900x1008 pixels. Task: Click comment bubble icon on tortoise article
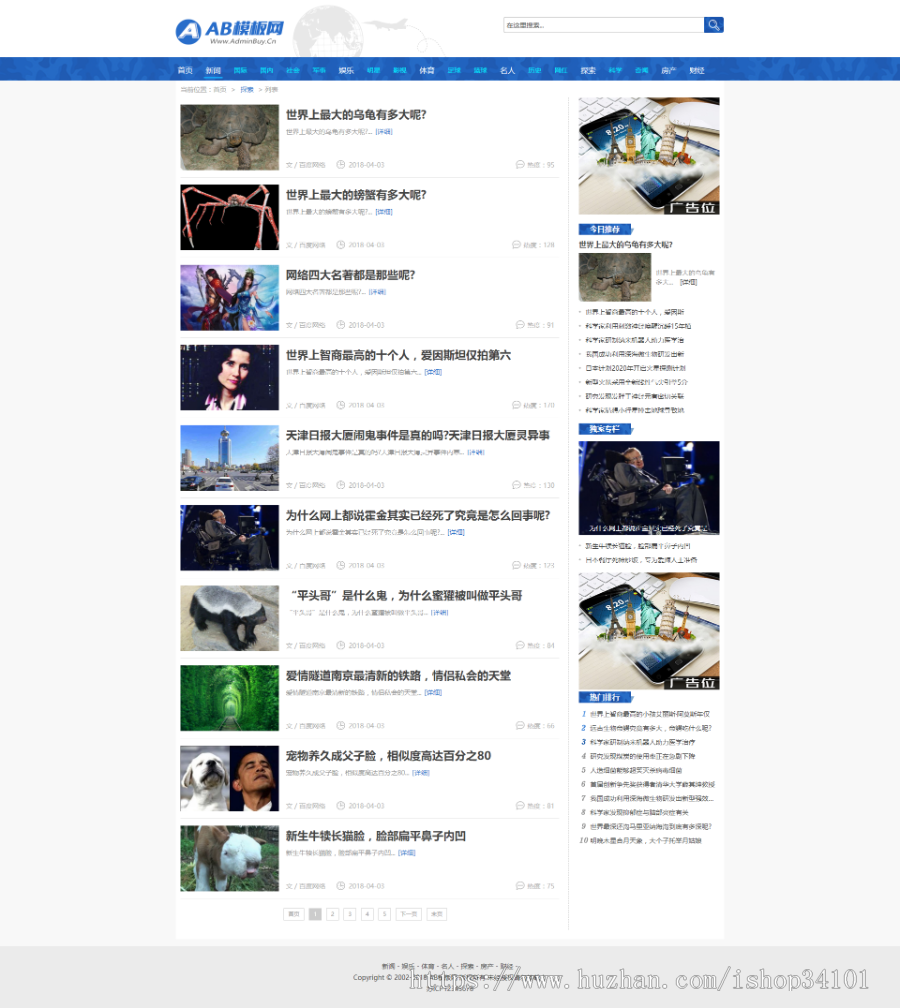pyautogui.click(x=520, y=165)
